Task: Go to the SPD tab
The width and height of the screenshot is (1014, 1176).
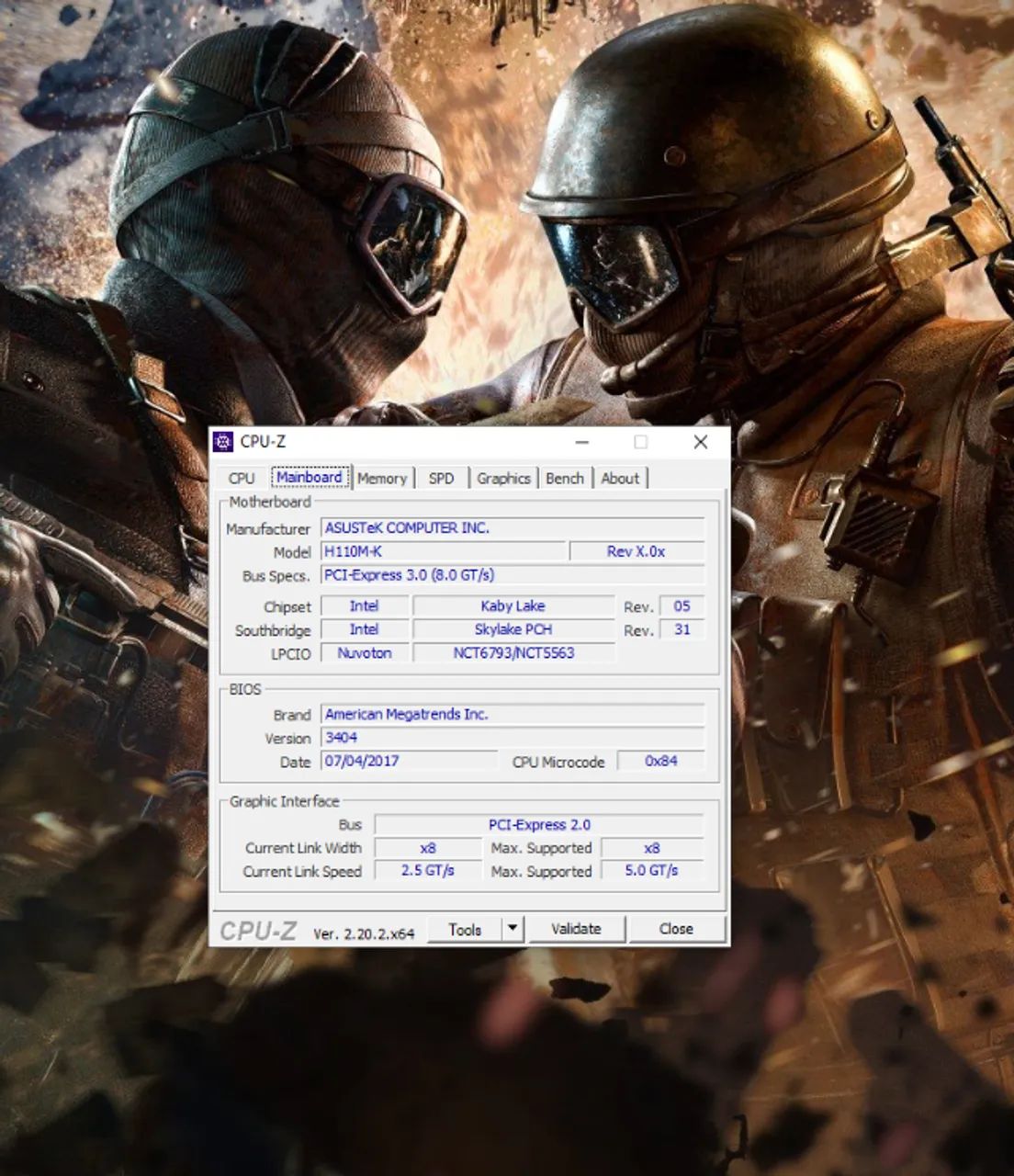Action: click(441, 479)
